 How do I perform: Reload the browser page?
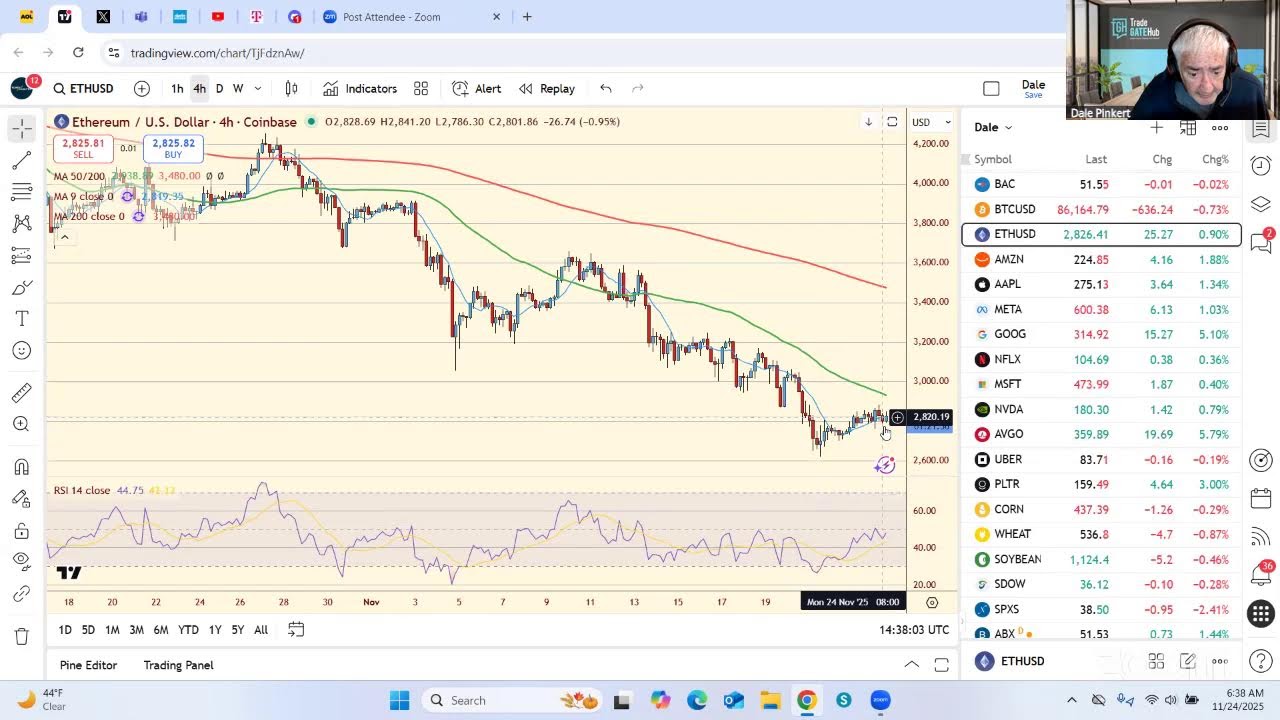click(79, 53)
